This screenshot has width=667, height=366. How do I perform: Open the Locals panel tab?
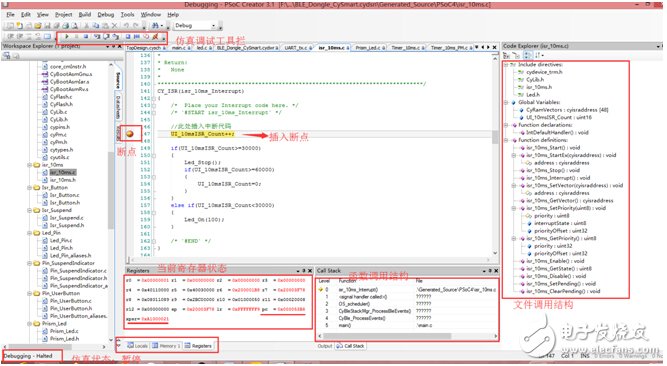pyautogui.click(x=137, y=346)
